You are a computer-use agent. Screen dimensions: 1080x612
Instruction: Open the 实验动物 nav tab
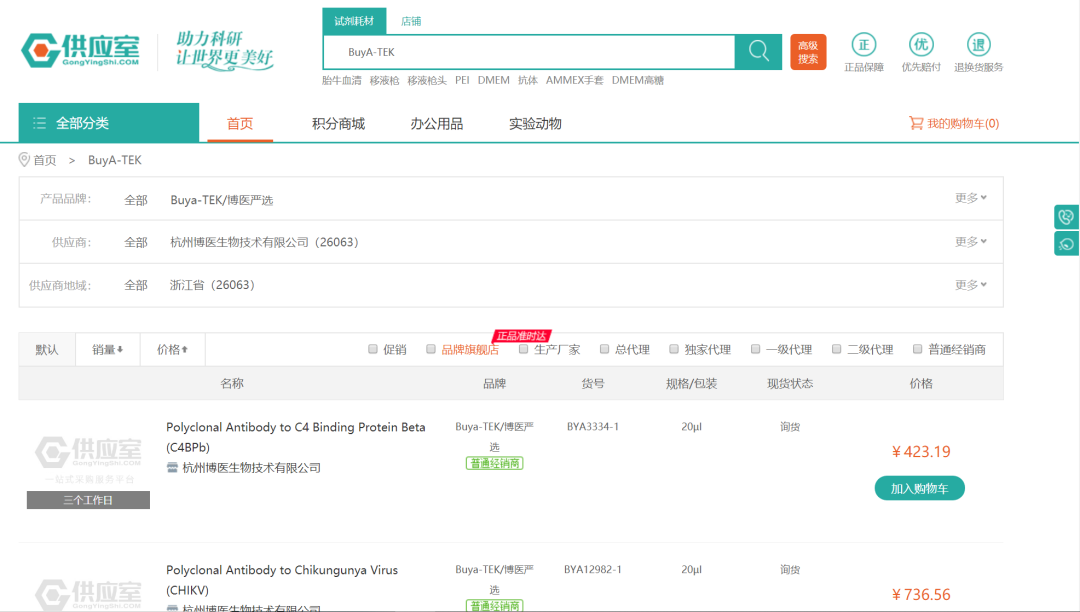pyautogui.click(x=535, y=123)
